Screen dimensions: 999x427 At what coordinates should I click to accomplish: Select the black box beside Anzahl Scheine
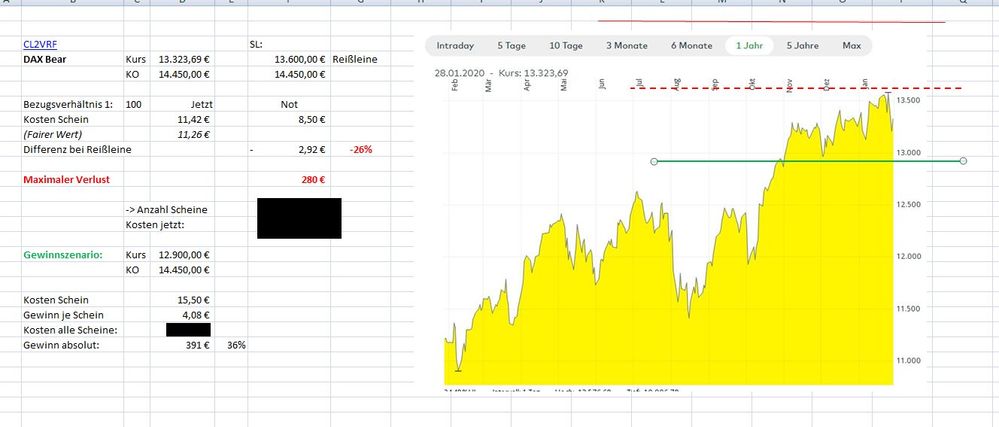pyautogui.click(x=299, y=218)
